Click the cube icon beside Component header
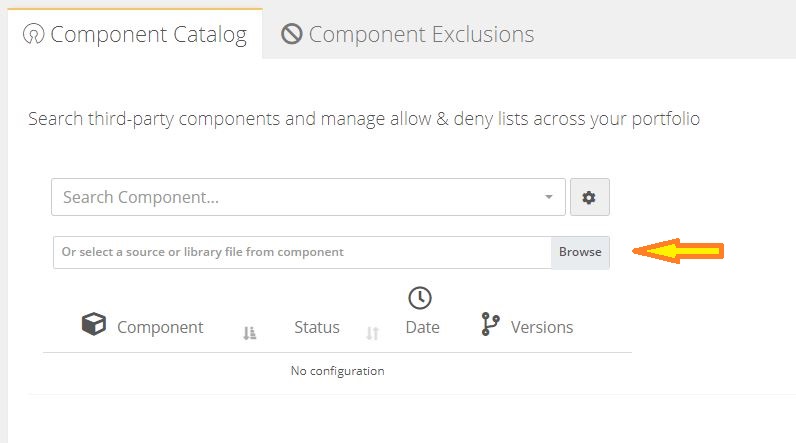This screenshot has width=796, height=443. coord(94,324)
